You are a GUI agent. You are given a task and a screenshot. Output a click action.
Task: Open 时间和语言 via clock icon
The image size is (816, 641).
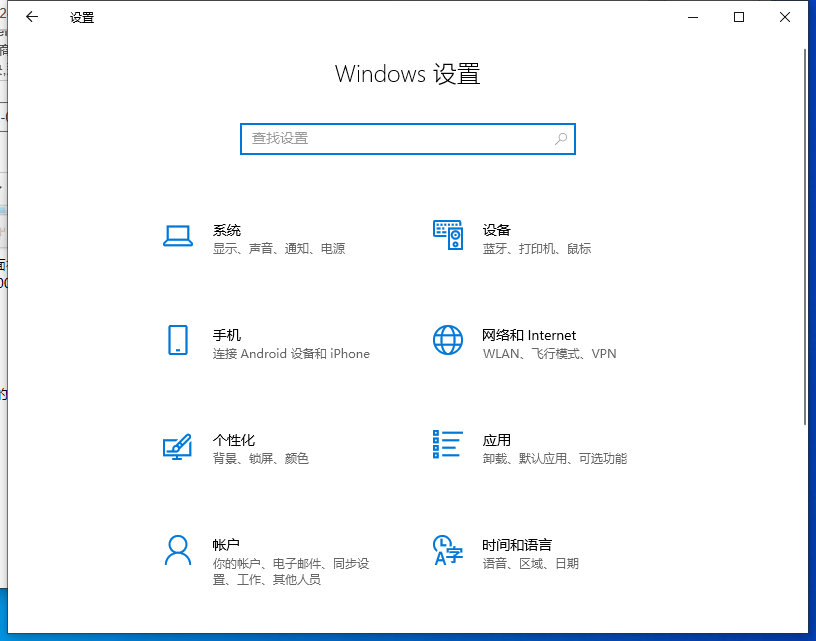pyautogui.click(x=447, y=551)
